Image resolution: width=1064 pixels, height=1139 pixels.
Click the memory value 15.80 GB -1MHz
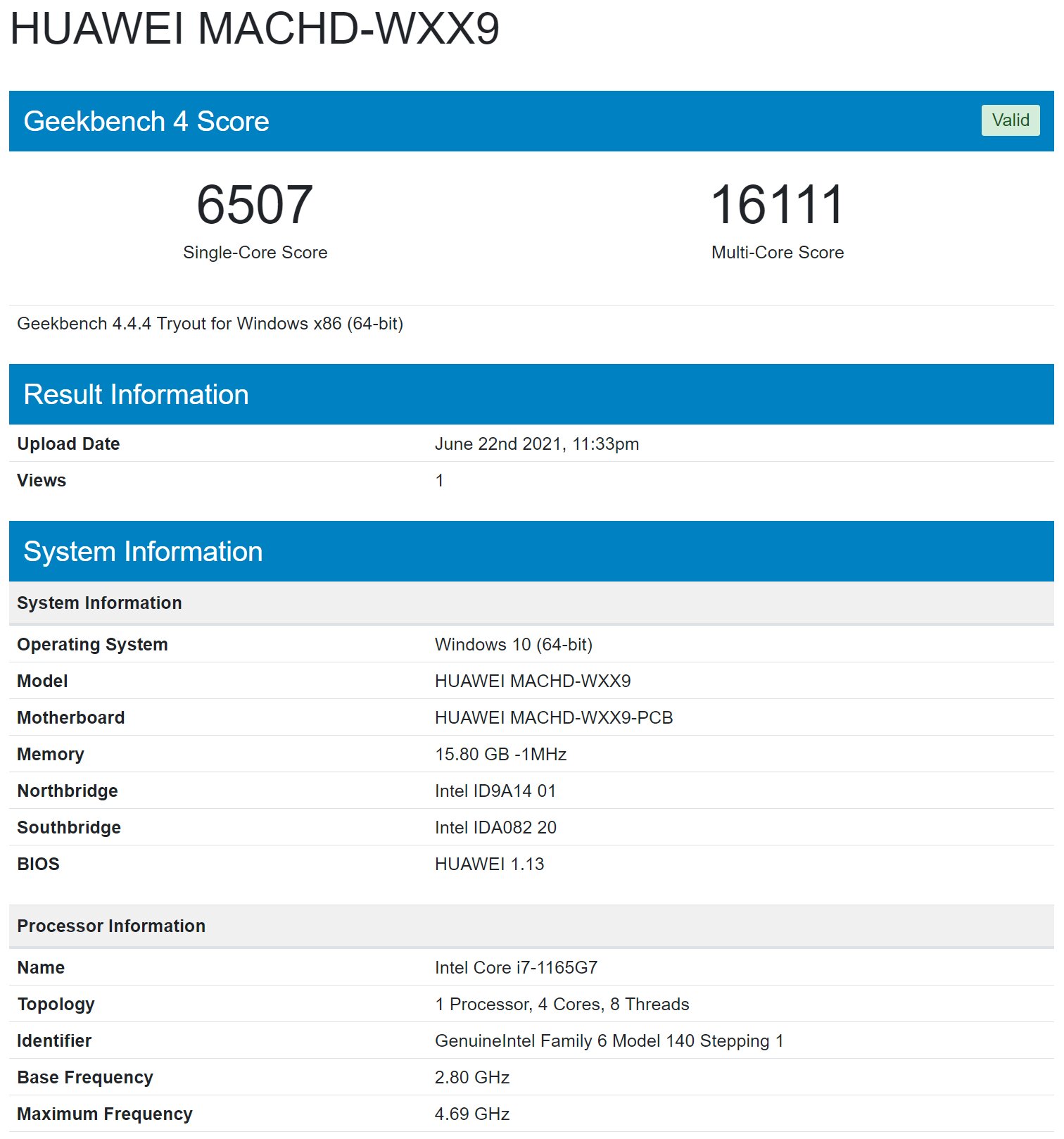tap(500, 755)
